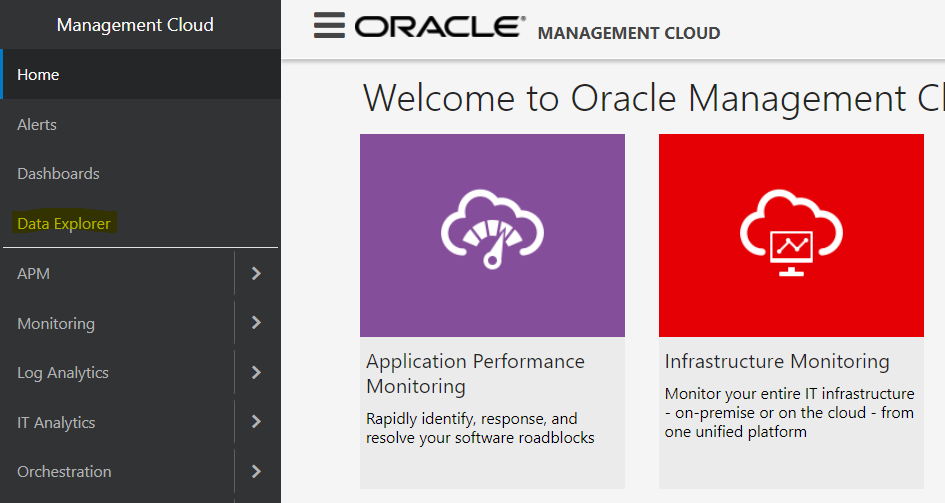This screenshot has width=945, height=503.
Task: Go to Dashboards in sidebar
Action: tap(58, 174)
